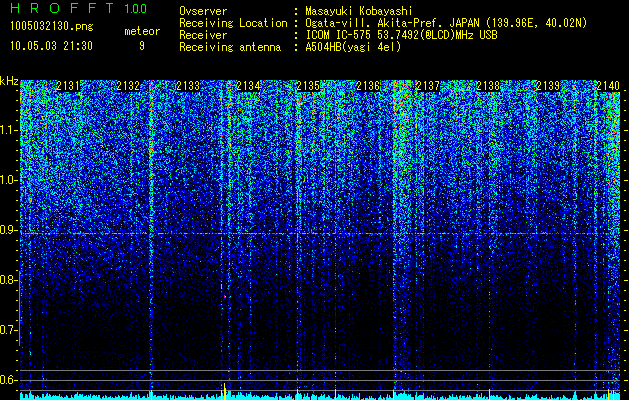Click the 'meteor' count label

coord(142,31)
